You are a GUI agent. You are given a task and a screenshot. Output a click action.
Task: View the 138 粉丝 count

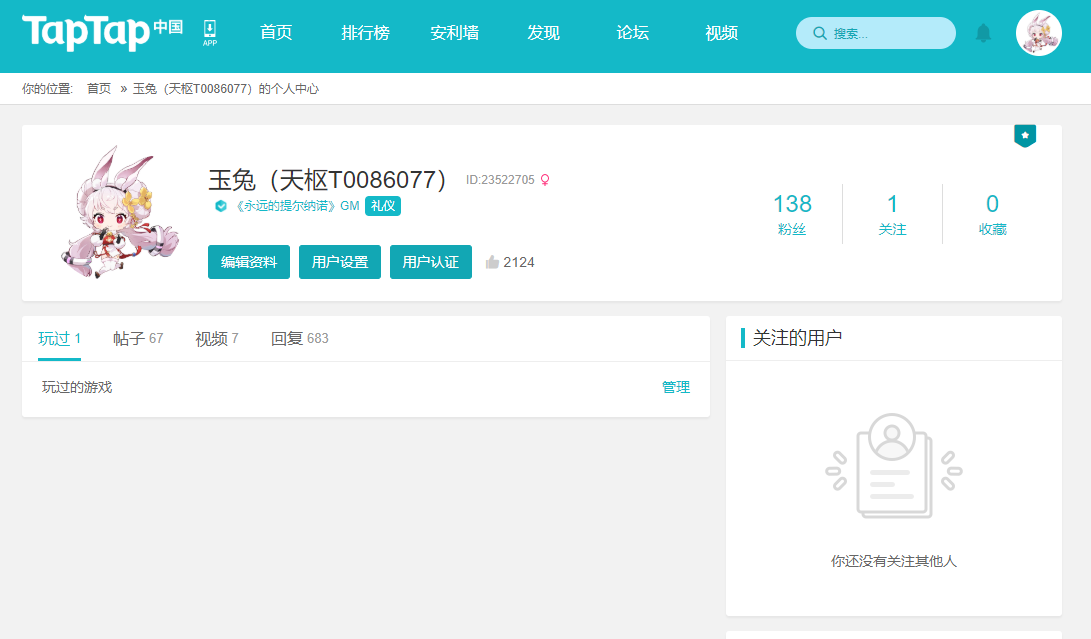coord(793,214)
